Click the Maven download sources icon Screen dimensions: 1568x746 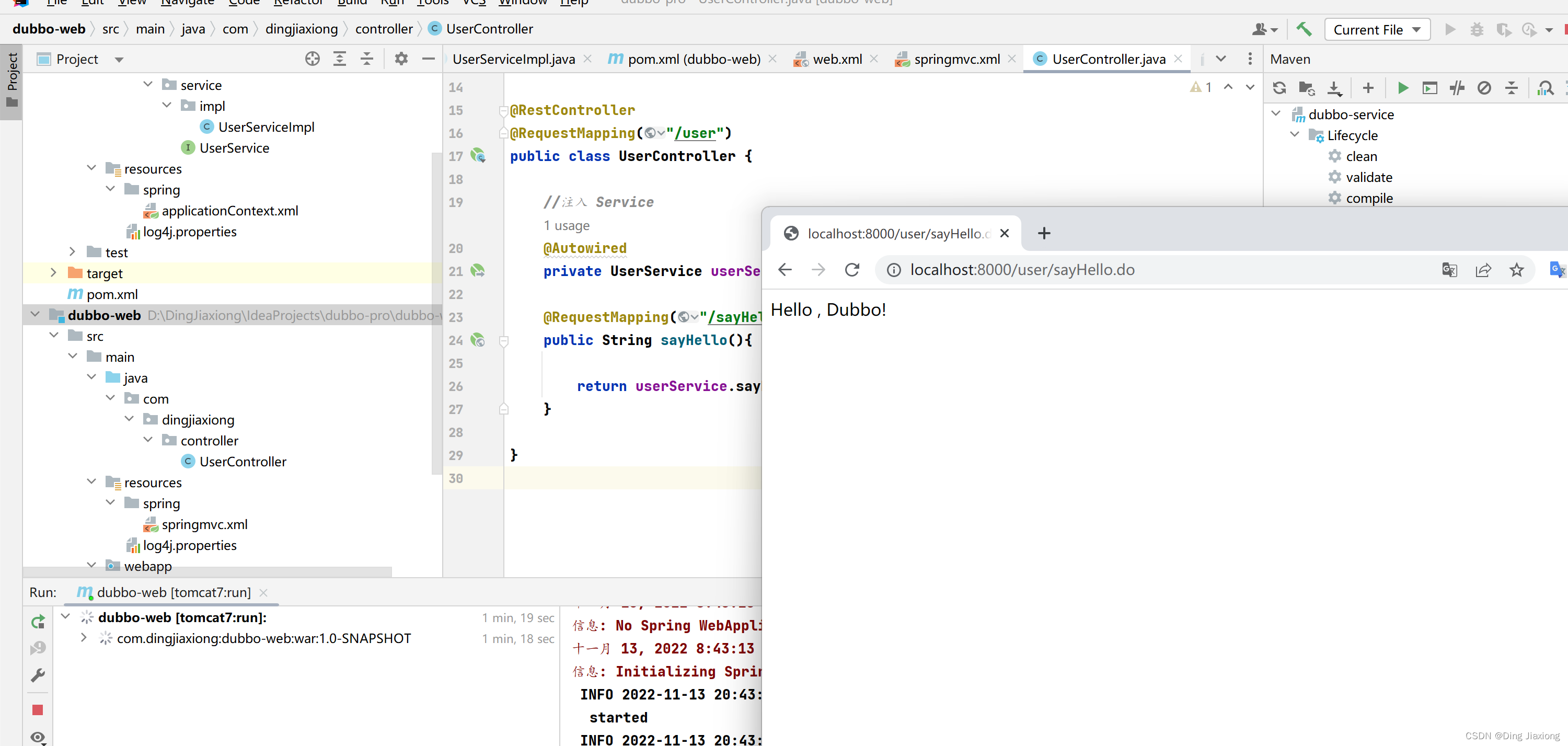[x=1335, y=89]
